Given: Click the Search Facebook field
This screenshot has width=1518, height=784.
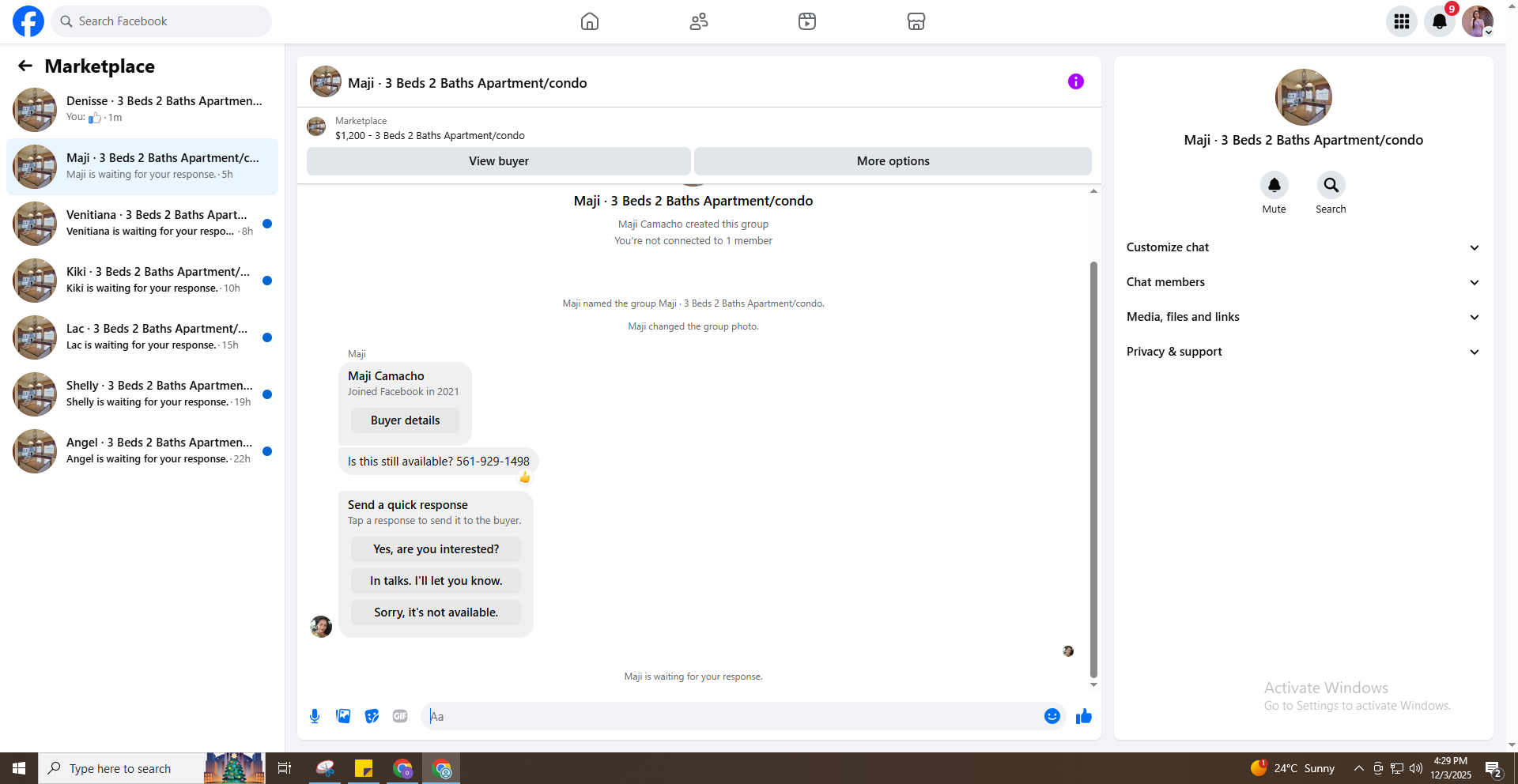Looking at the screenshot, I should 161,21.
